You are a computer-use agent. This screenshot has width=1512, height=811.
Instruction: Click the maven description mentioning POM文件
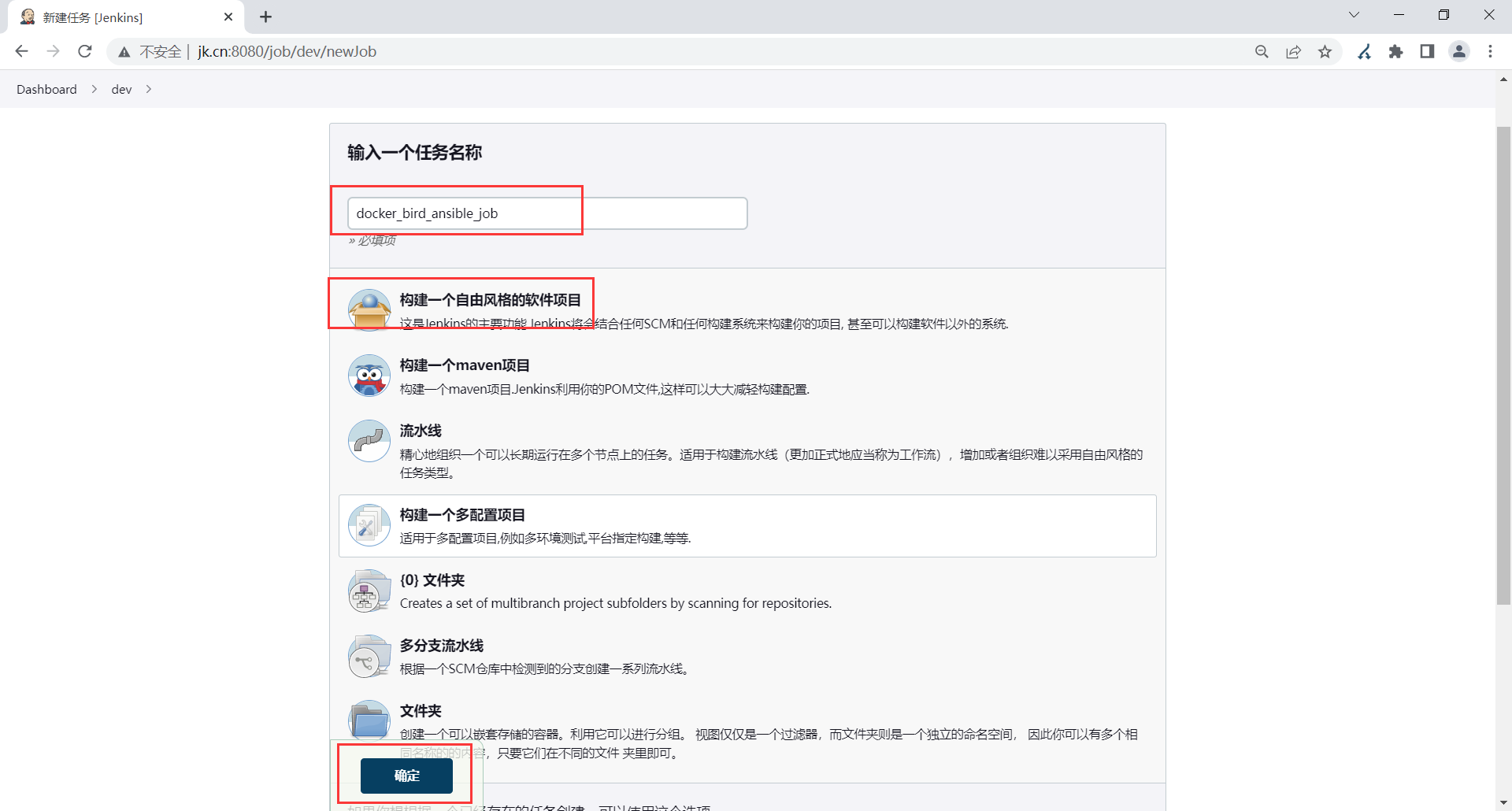(605, 389)
